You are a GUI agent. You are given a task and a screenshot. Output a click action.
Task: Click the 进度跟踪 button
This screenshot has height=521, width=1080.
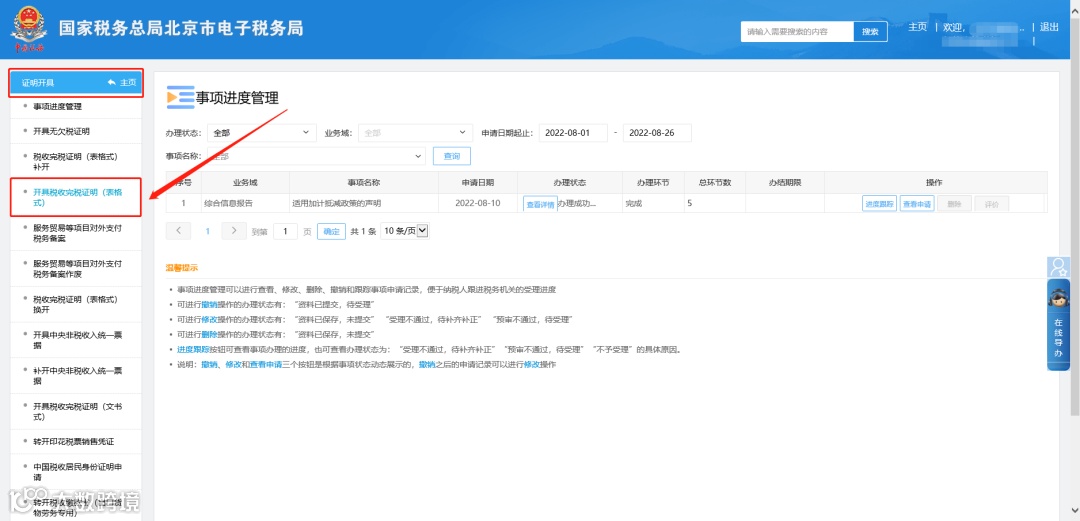(x=880, y=204)
